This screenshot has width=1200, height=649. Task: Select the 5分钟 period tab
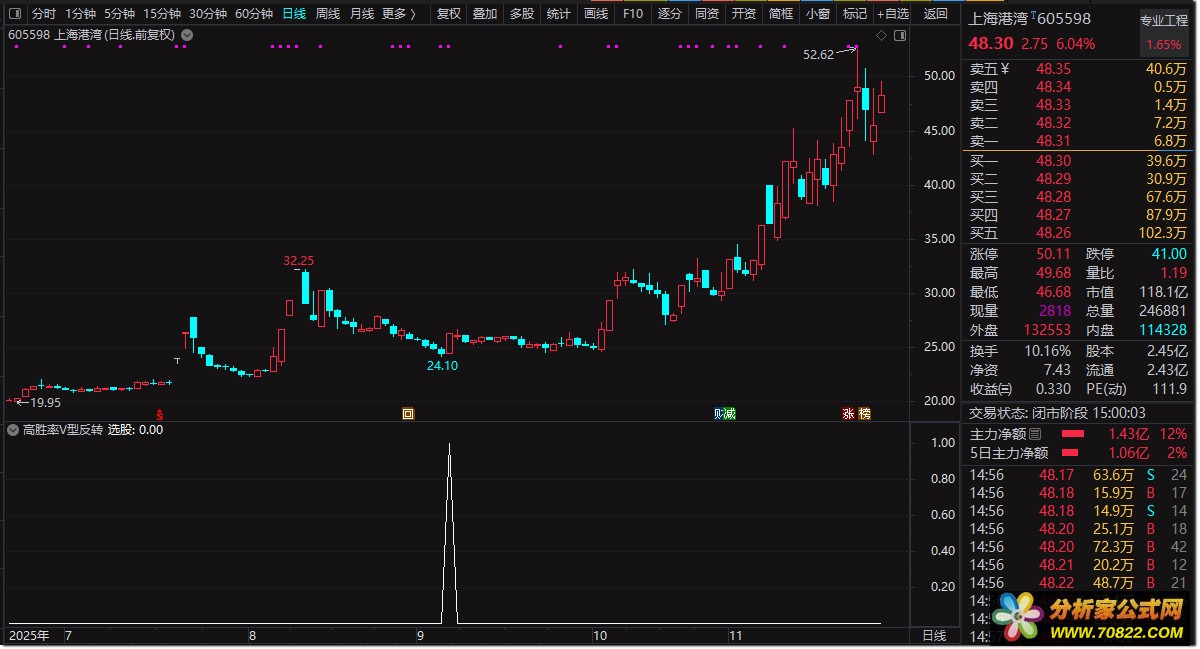[x=119, y=14]
